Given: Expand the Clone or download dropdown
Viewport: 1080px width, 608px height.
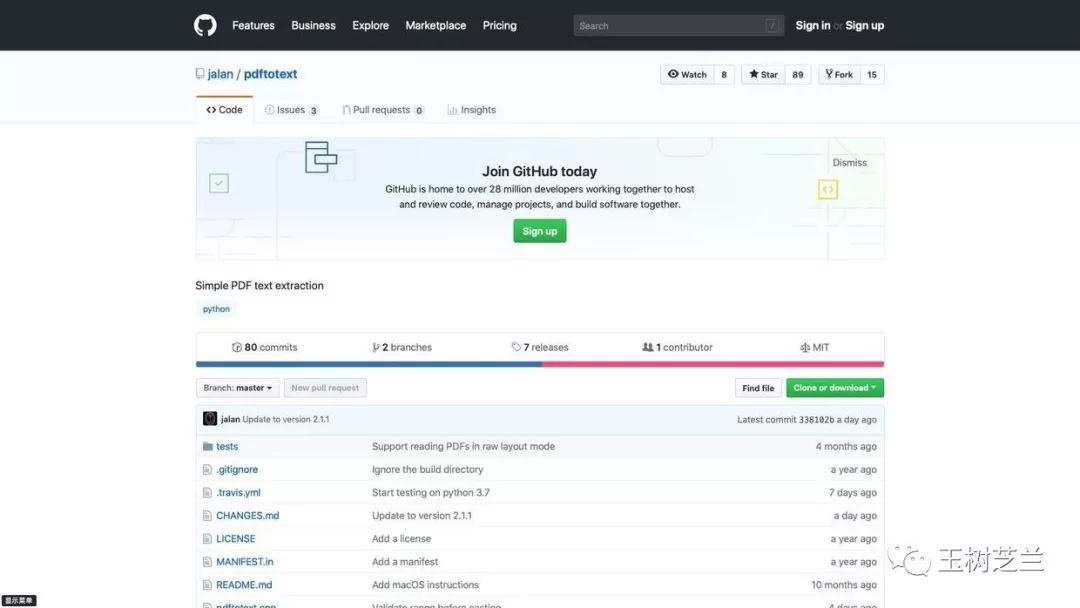Looking at the screenshot, I should [835, 388].
